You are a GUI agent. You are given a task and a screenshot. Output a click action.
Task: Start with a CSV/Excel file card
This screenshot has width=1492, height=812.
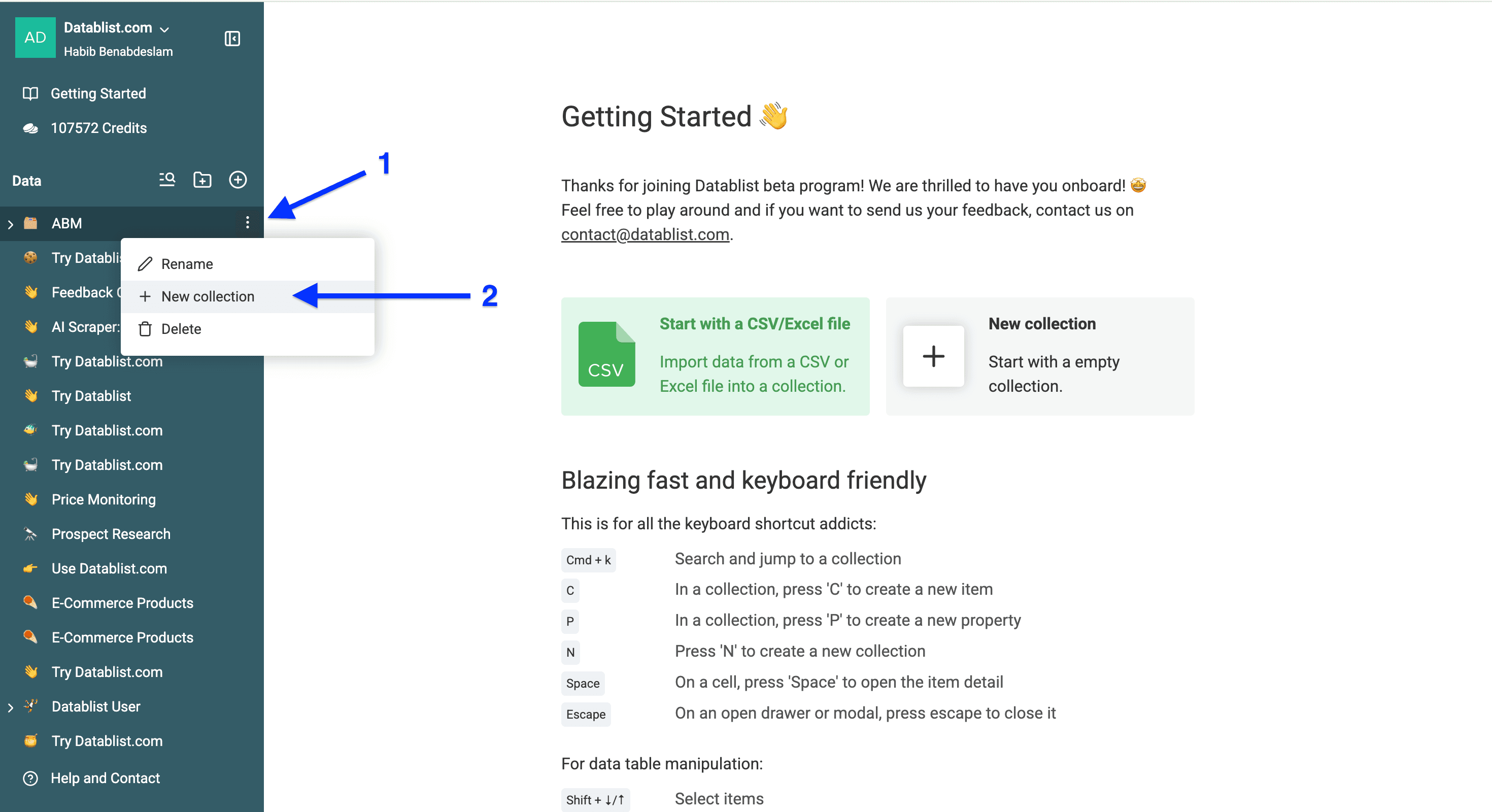point(716,356)
